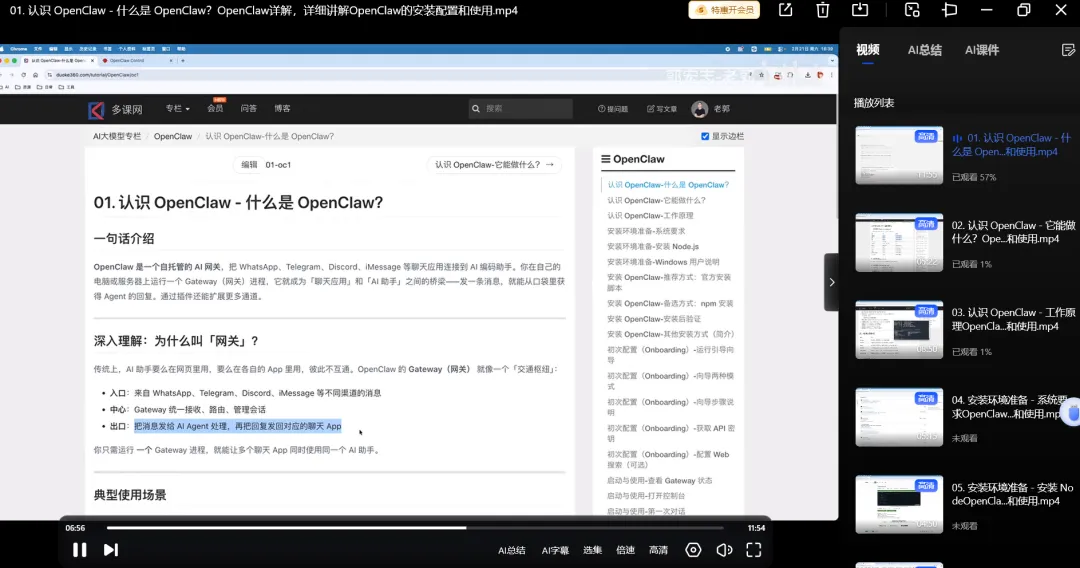Mute the player volume icon
This screenshot has height=568, width=1080.
pyautogui.click(x=724, y=550)
